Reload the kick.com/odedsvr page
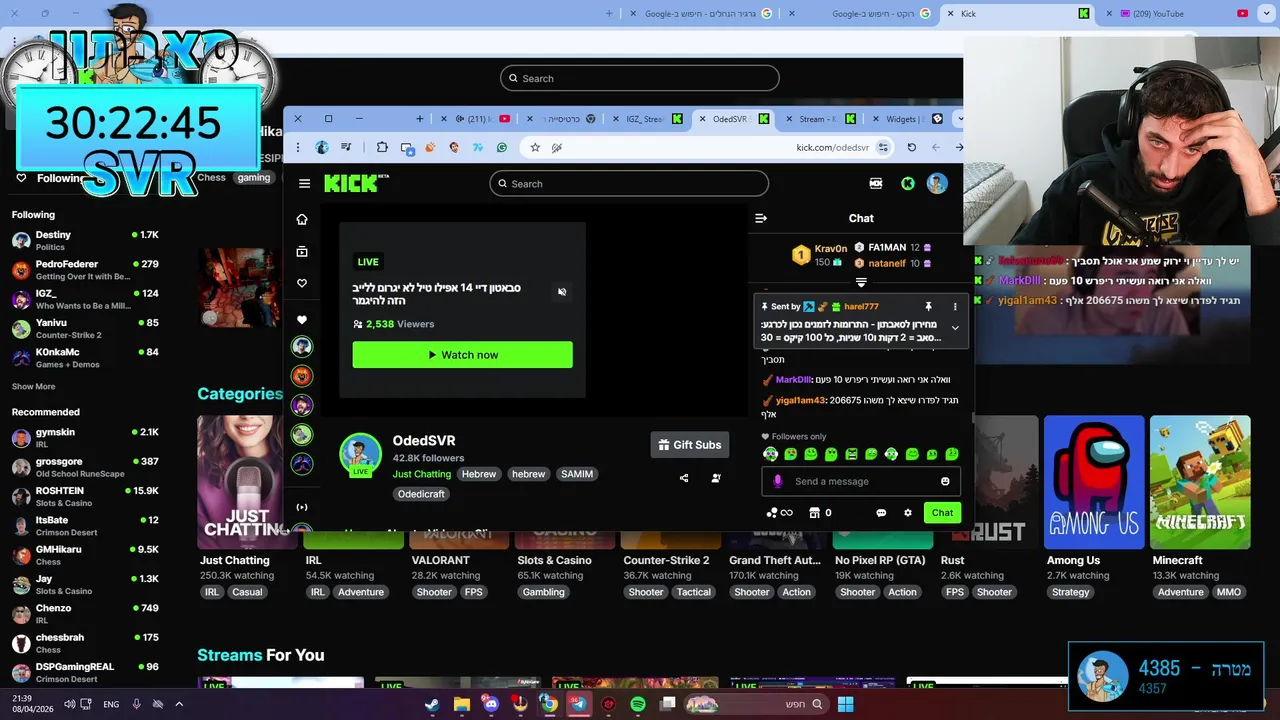The image size is (1280, 720). click(911, 147)
